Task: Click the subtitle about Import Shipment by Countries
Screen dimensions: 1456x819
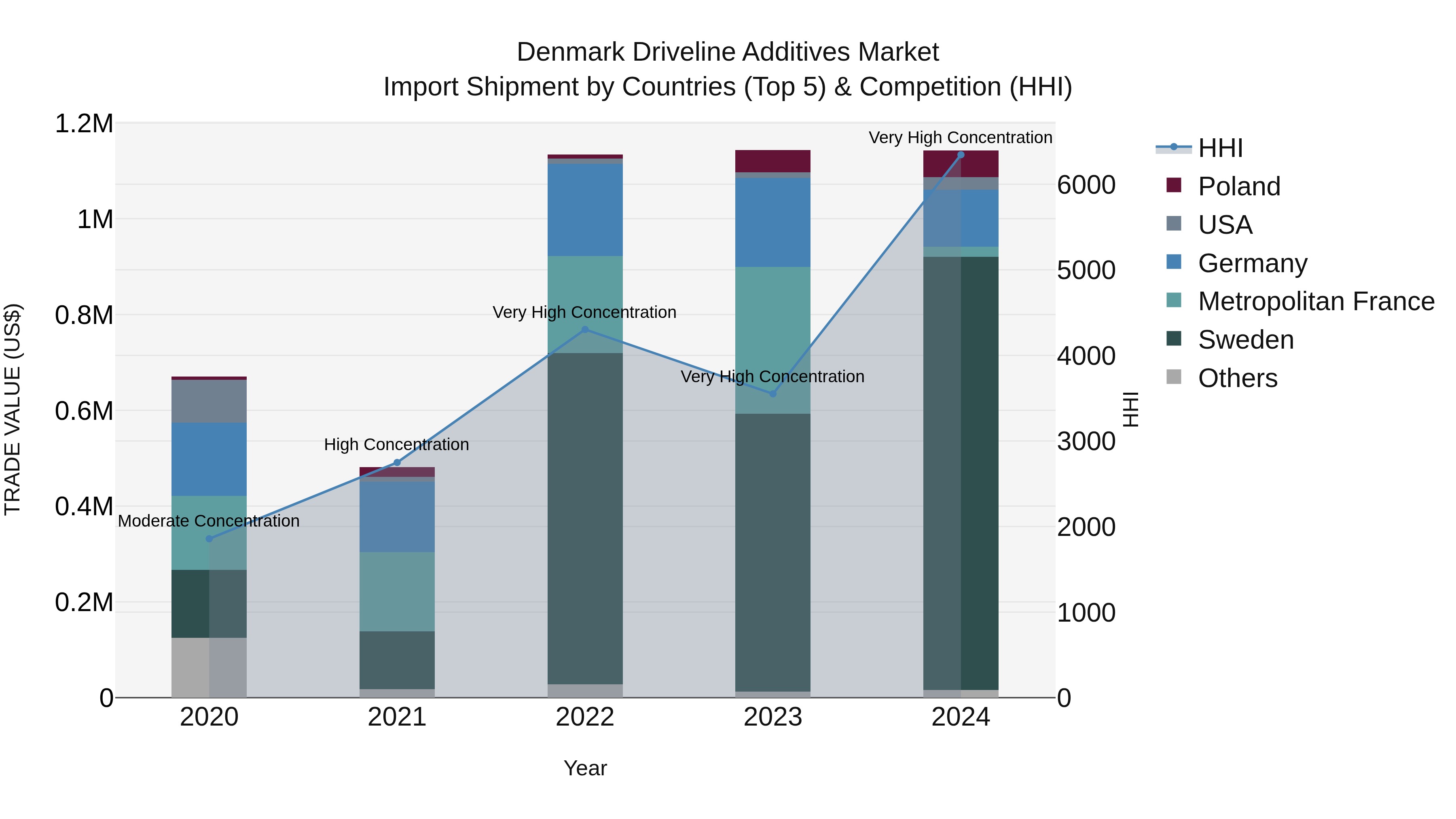Action: tap(728, 87)
